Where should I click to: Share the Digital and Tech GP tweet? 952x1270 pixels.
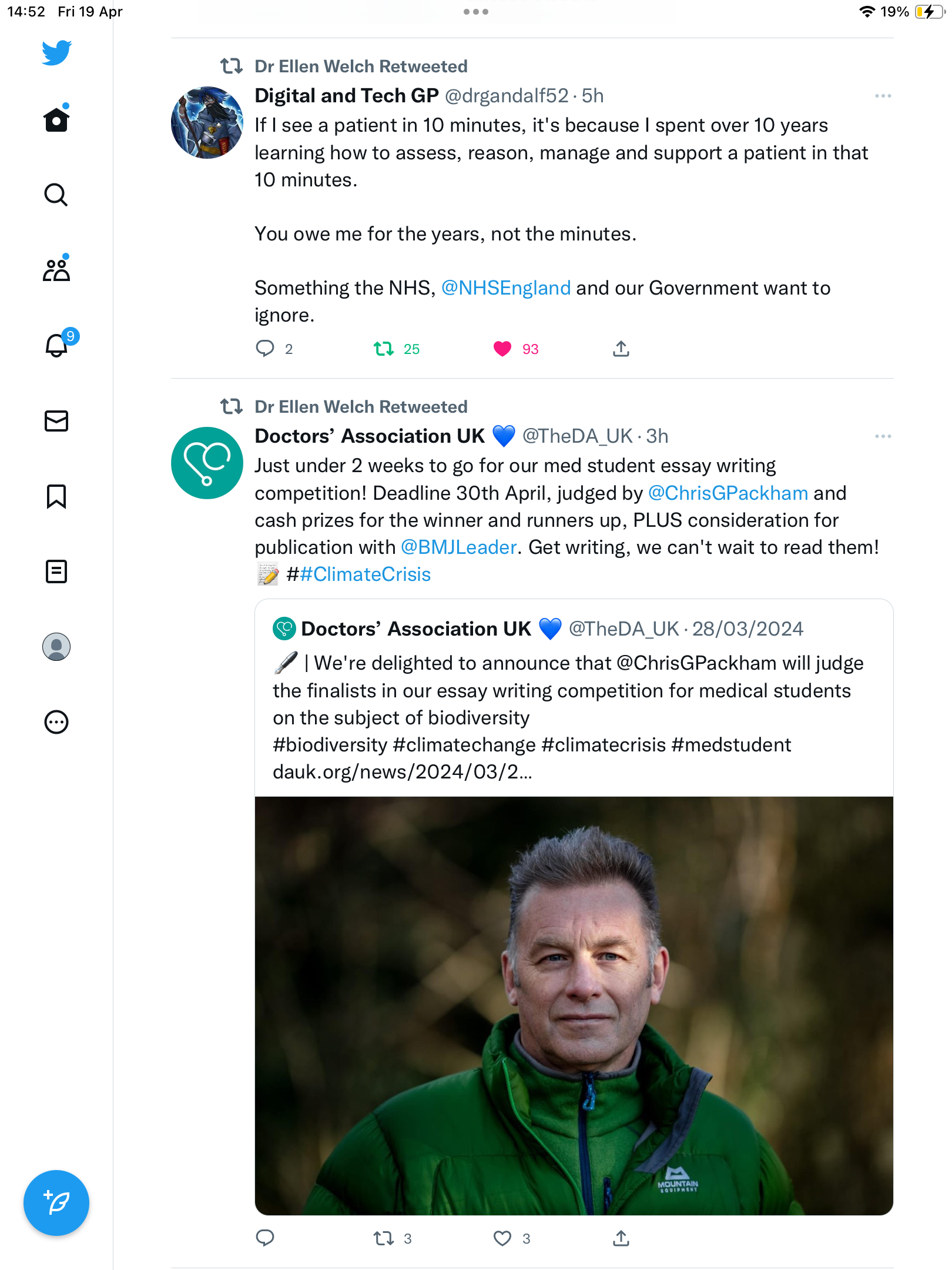(621, 349)
